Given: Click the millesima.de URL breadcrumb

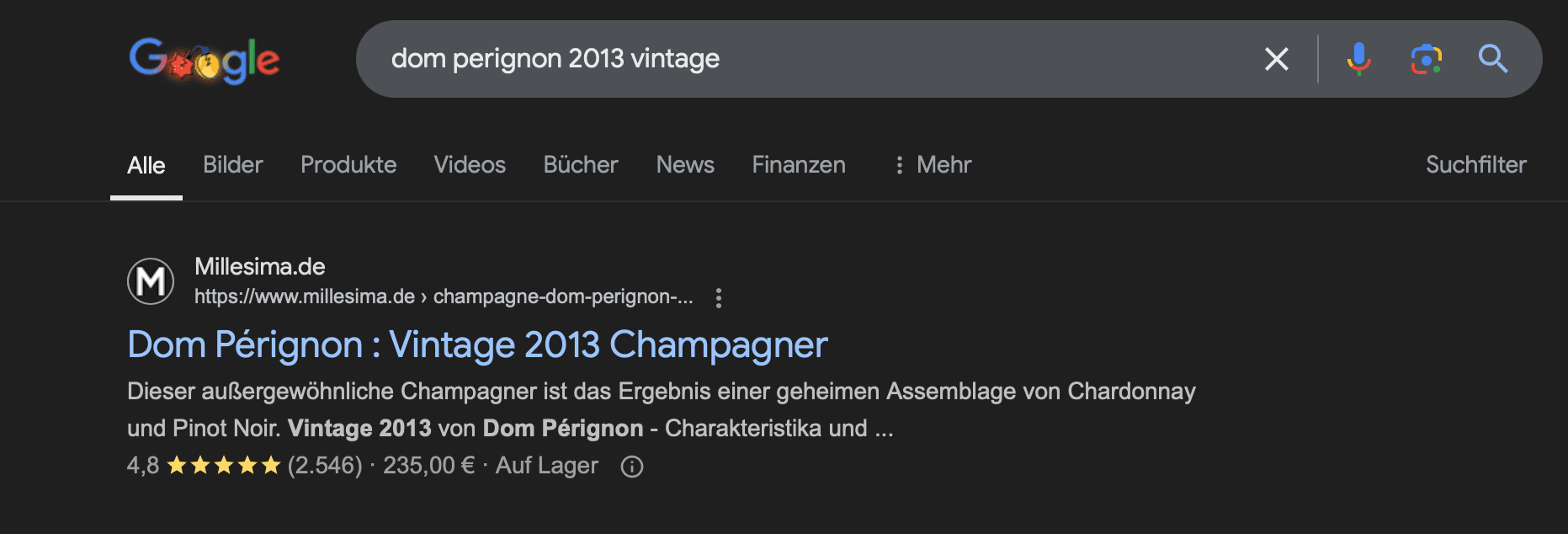Looking at the screenshot, I should coord(444,296).
